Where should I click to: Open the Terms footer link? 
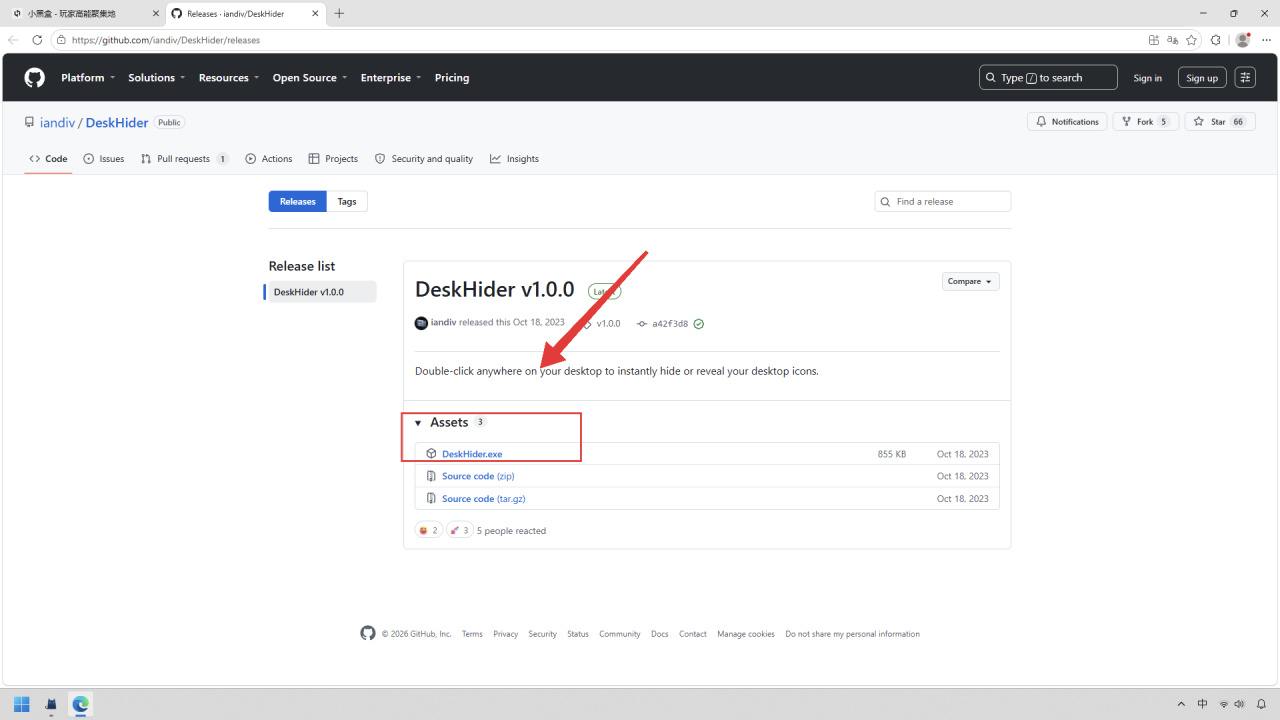tap(472, 634)
